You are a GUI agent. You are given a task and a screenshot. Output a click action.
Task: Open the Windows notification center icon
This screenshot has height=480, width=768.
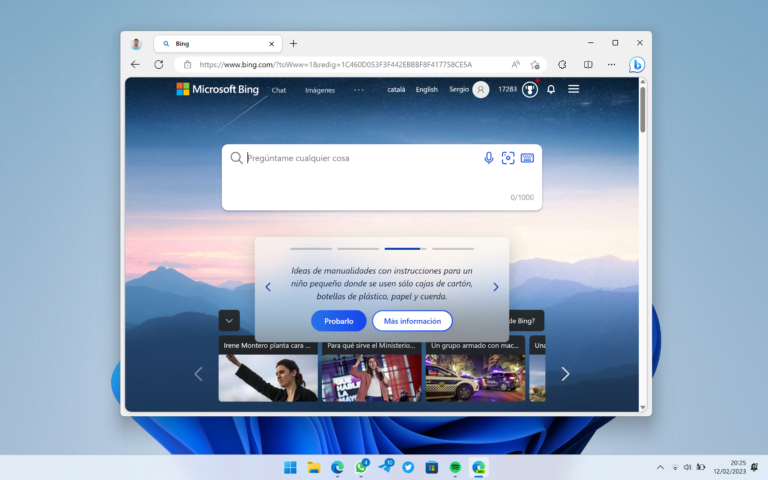[x=754, y=467]
